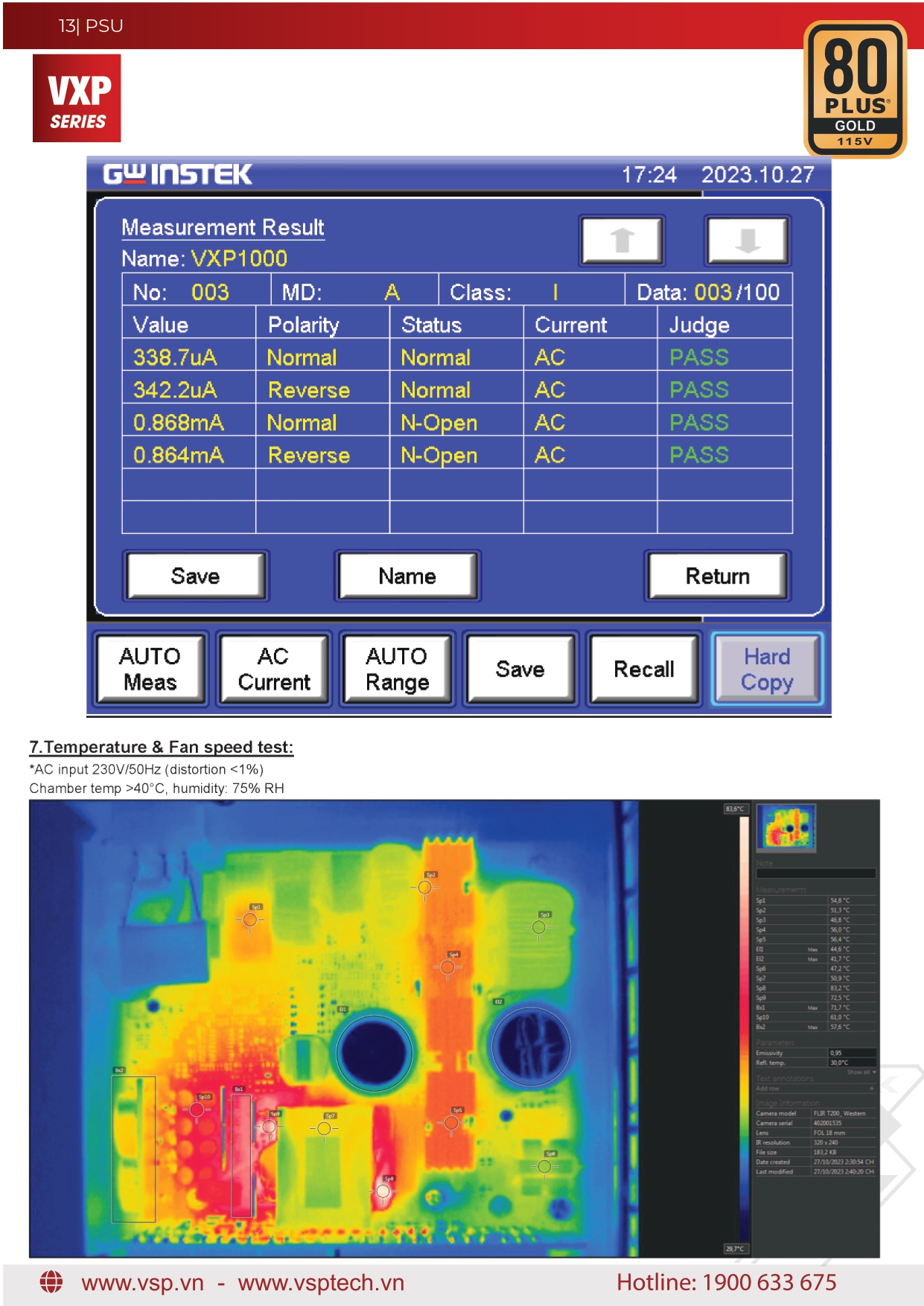Toggle the AC Current mode button

(x=274, y=669)
